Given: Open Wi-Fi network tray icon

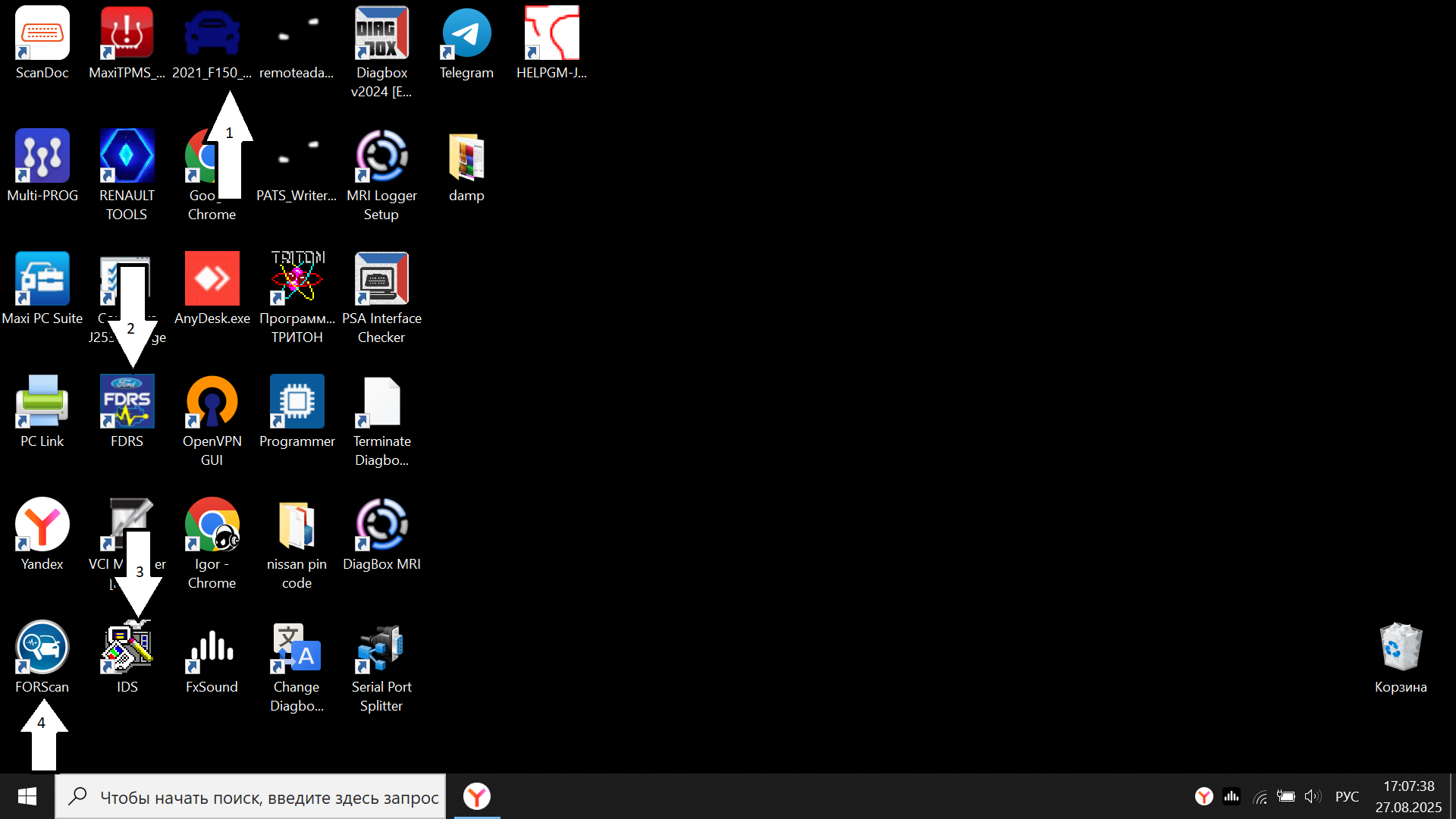Looking at the screenshot, I should pyautogui.click(x=1260, y=797).
